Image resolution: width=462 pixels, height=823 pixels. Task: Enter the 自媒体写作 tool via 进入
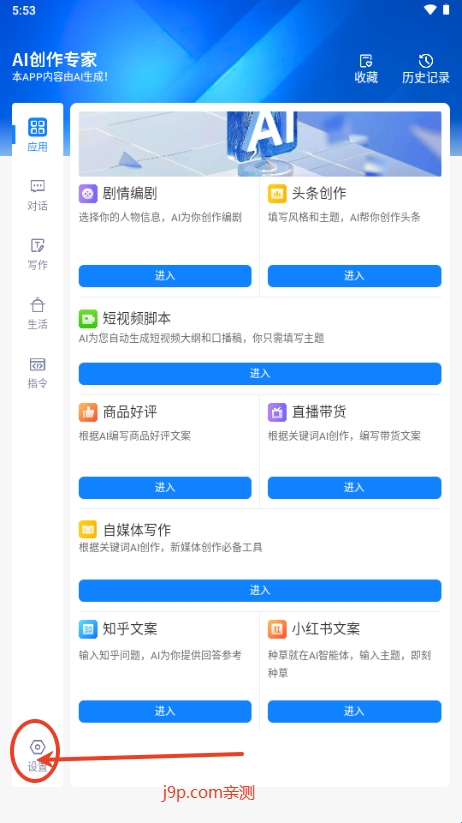(x=260, y=590)
